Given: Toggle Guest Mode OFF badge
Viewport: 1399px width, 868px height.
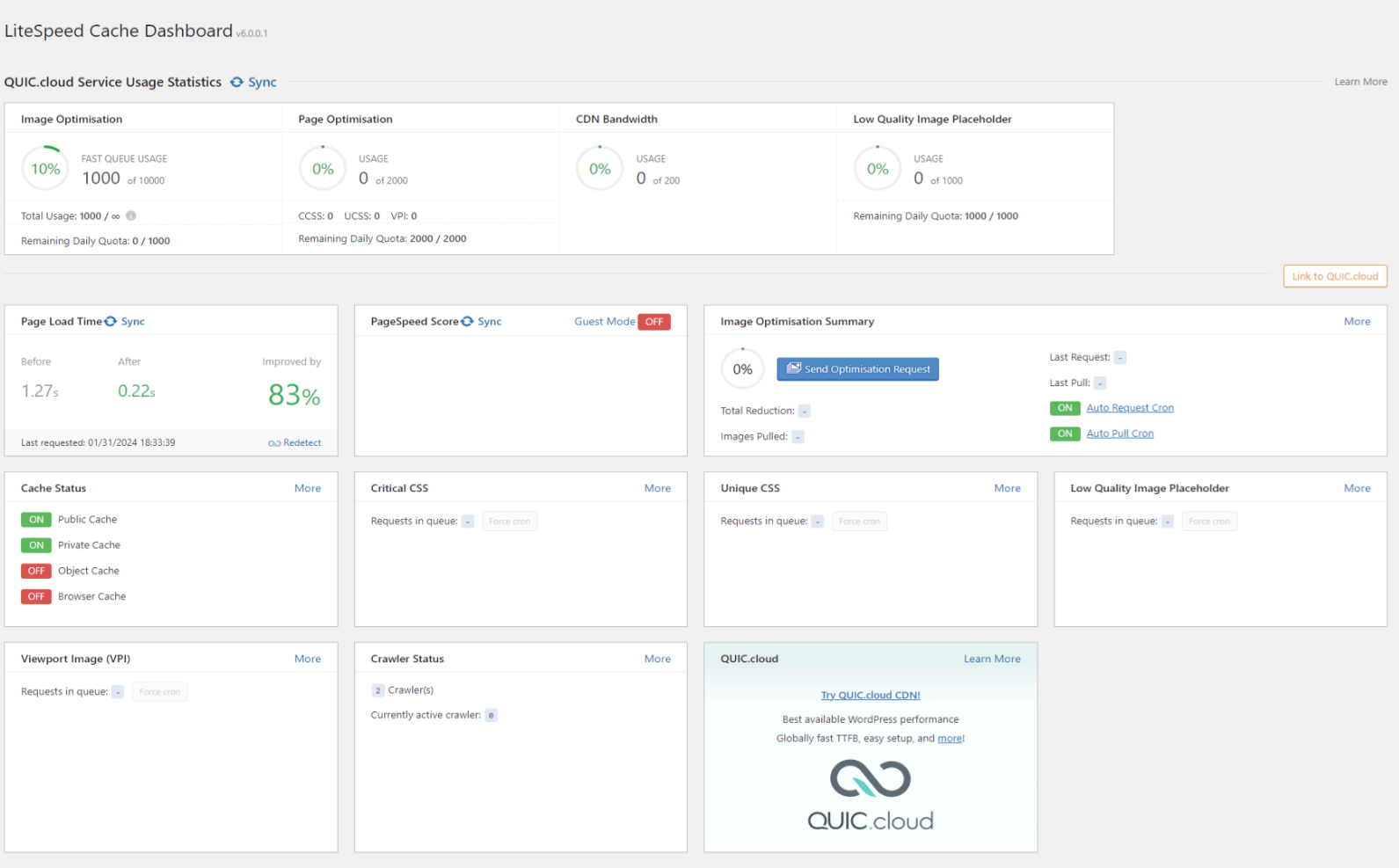Looking at the screenshot, I should tap(654, 322).
